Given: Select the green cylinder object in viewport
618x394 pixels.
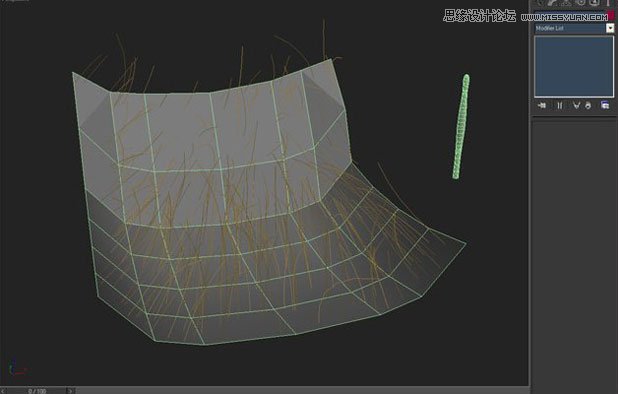Looking at the screenshot, I should coord(461,126).
